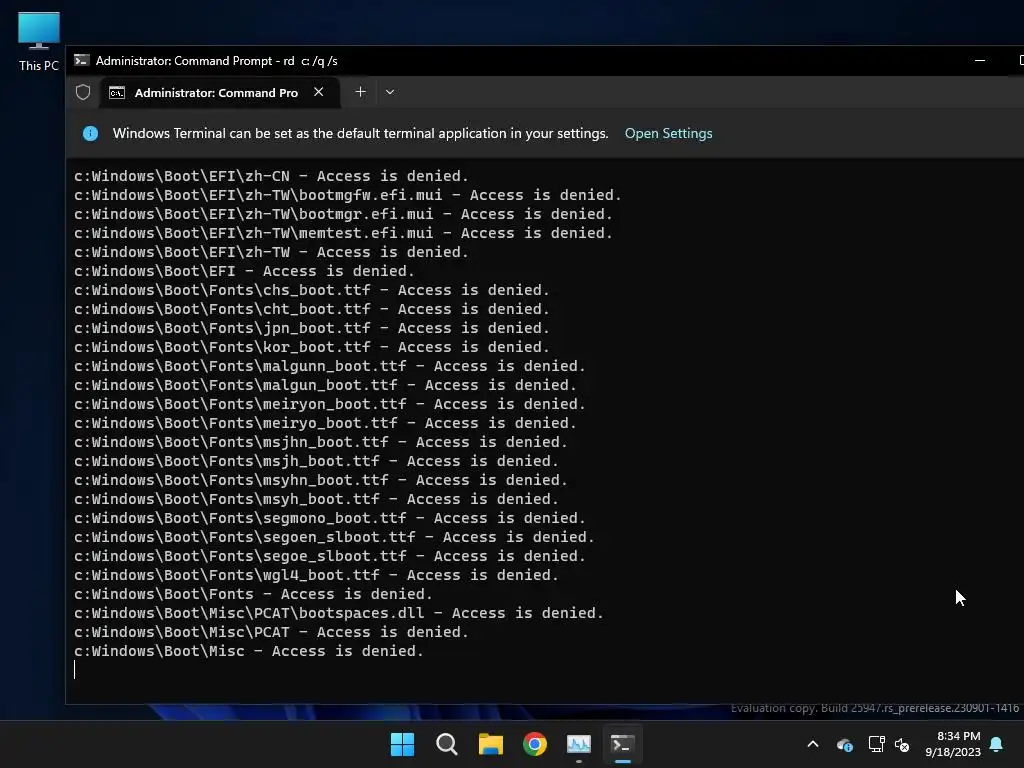The height and width of the screenshot is (768, 1024).
Task: Click the administrator shield icon
Action: pos(83,92)
